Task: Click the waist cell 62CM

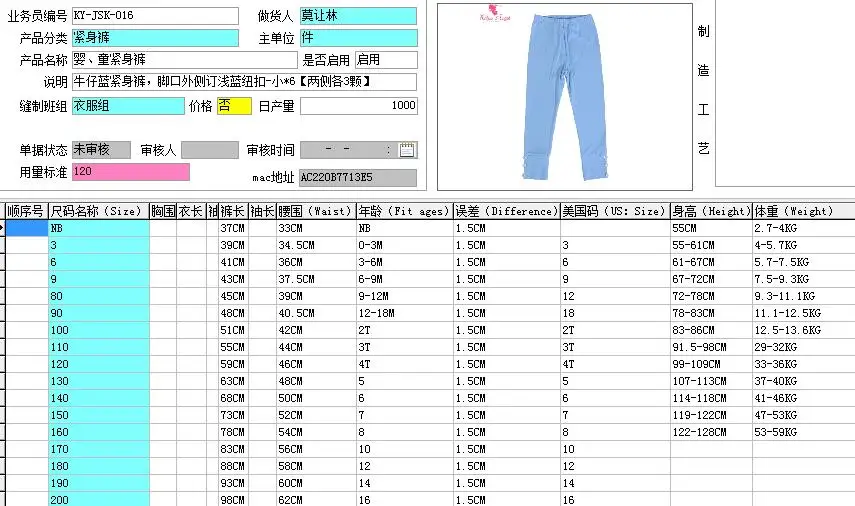Action: click(x=316, y=499)
